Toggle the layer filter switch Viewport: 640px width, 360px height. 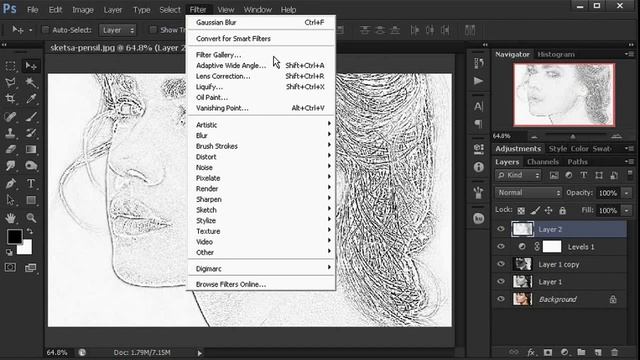pos(630,175)
